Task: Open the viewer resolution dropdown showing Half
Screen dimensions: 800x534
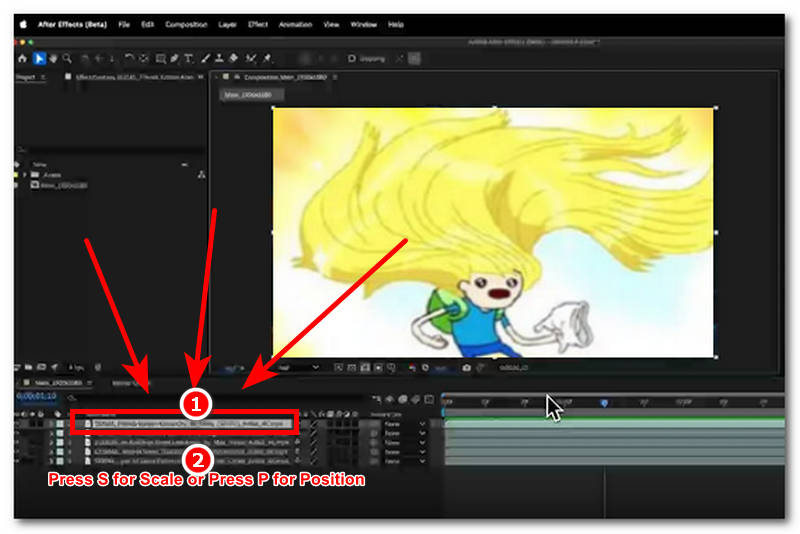Action: click(x=298, y=367)
